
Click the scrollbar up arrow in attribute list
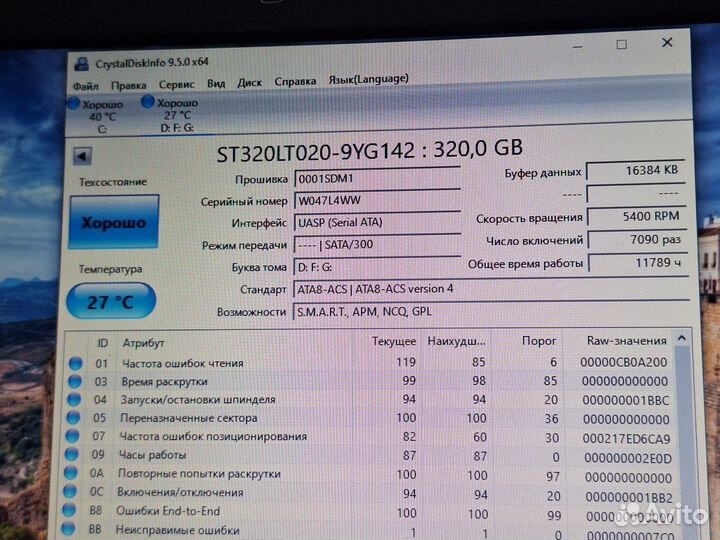681,339
